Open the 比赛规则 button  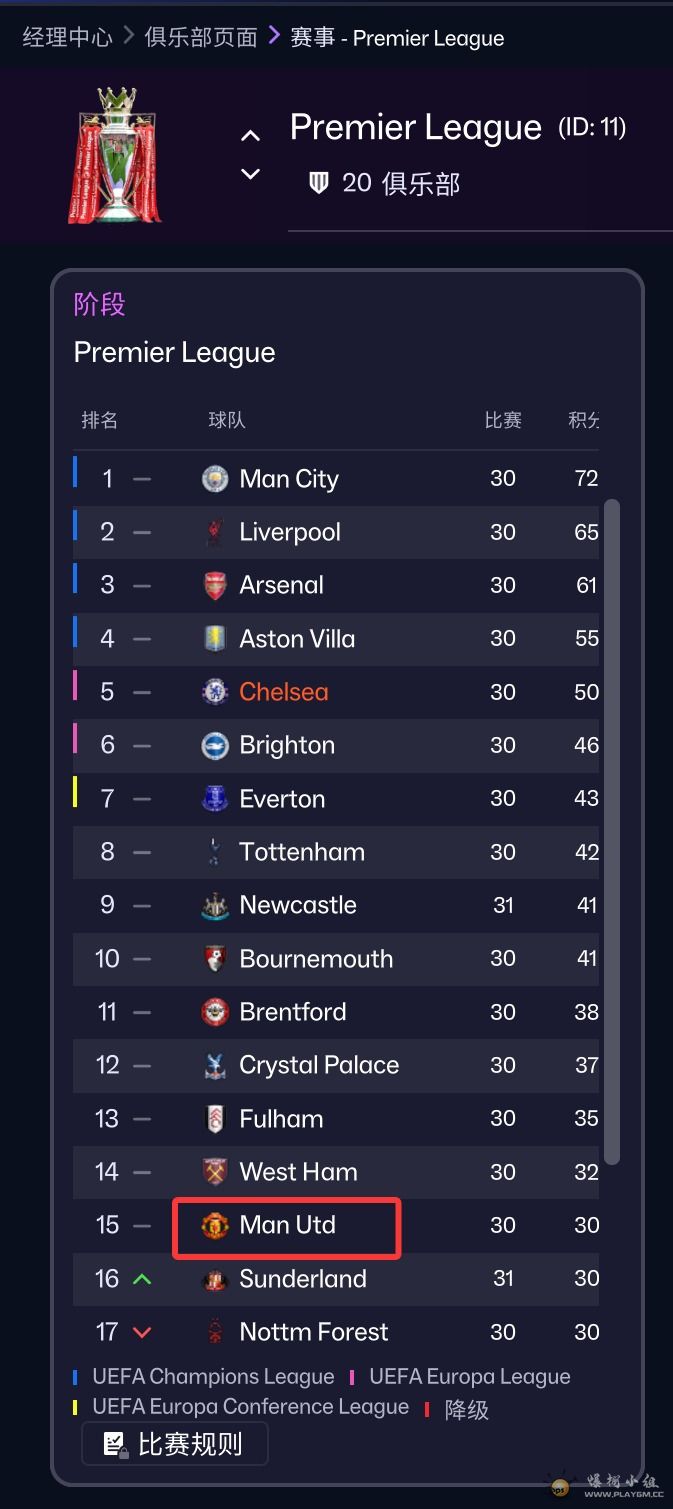pyautogui.click(x=175, y=1444)
